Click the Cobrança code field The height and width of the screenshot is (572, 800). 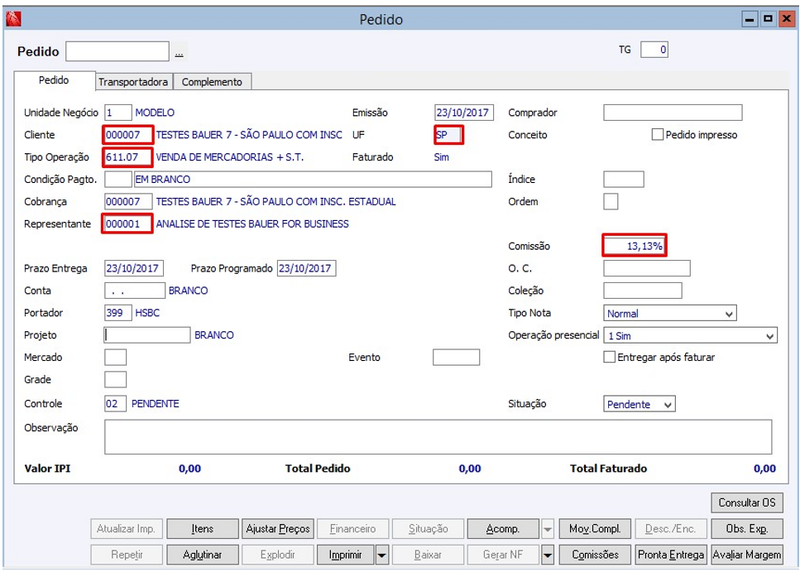click(128, 202)
